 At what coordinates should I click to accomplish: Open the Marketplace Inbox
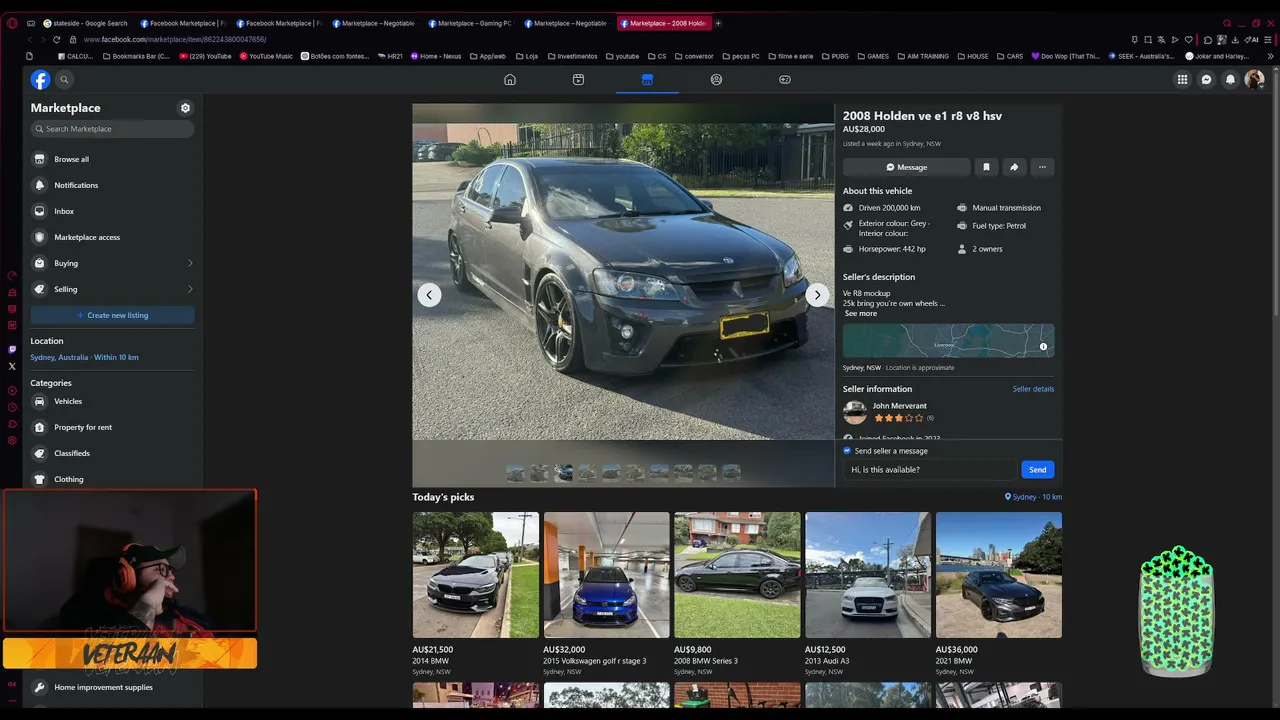(112, 211)
